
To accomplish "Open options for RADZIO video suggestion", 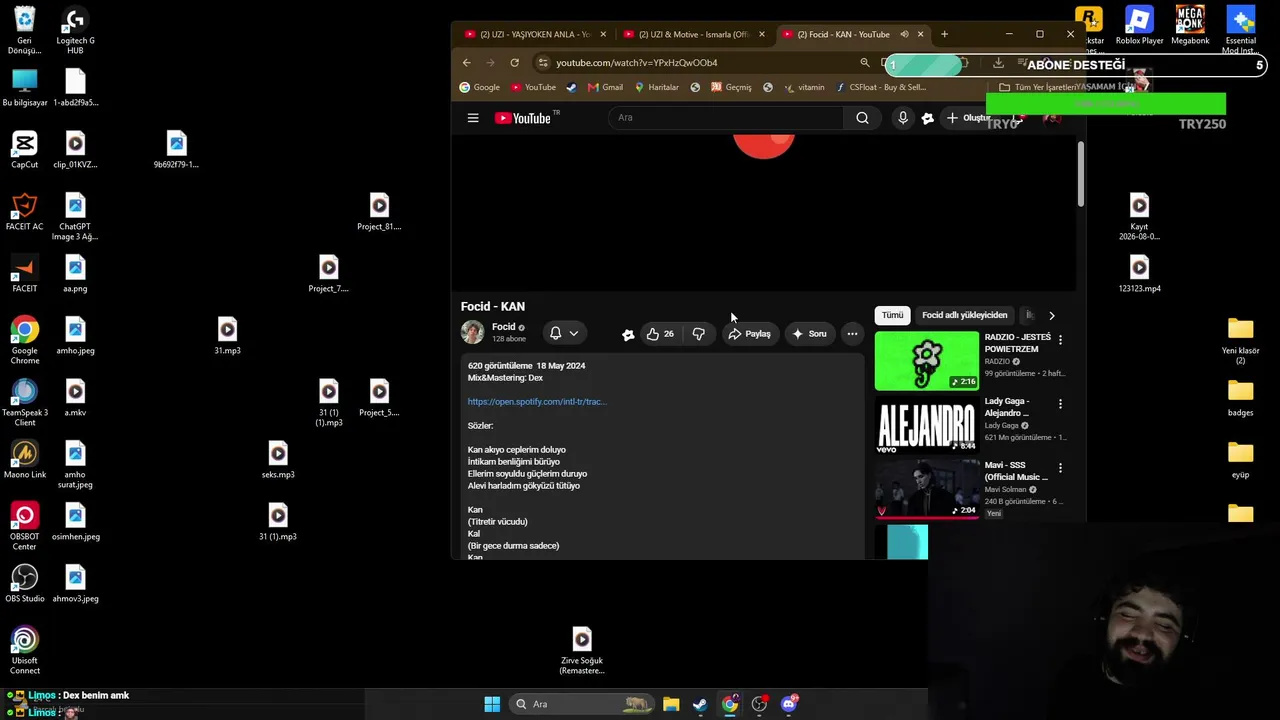I will coord(1060,340).
